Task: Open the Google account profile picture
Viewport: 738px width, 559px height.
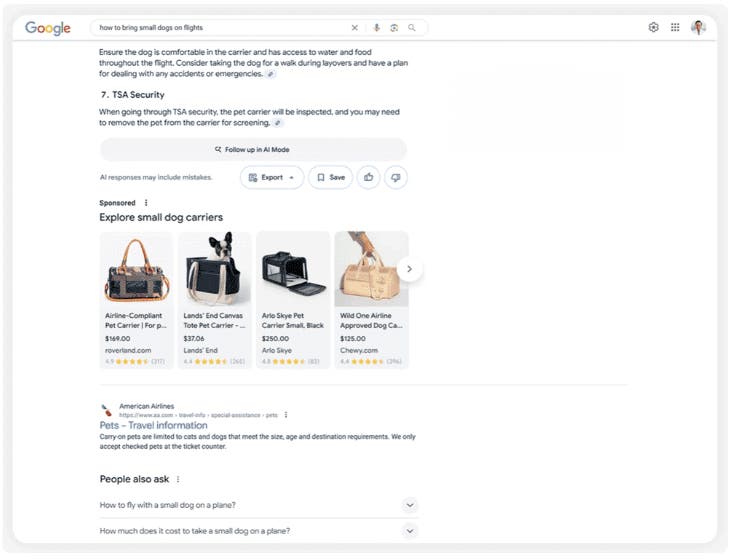Action: pyautogui.click(x=698, y=27)
